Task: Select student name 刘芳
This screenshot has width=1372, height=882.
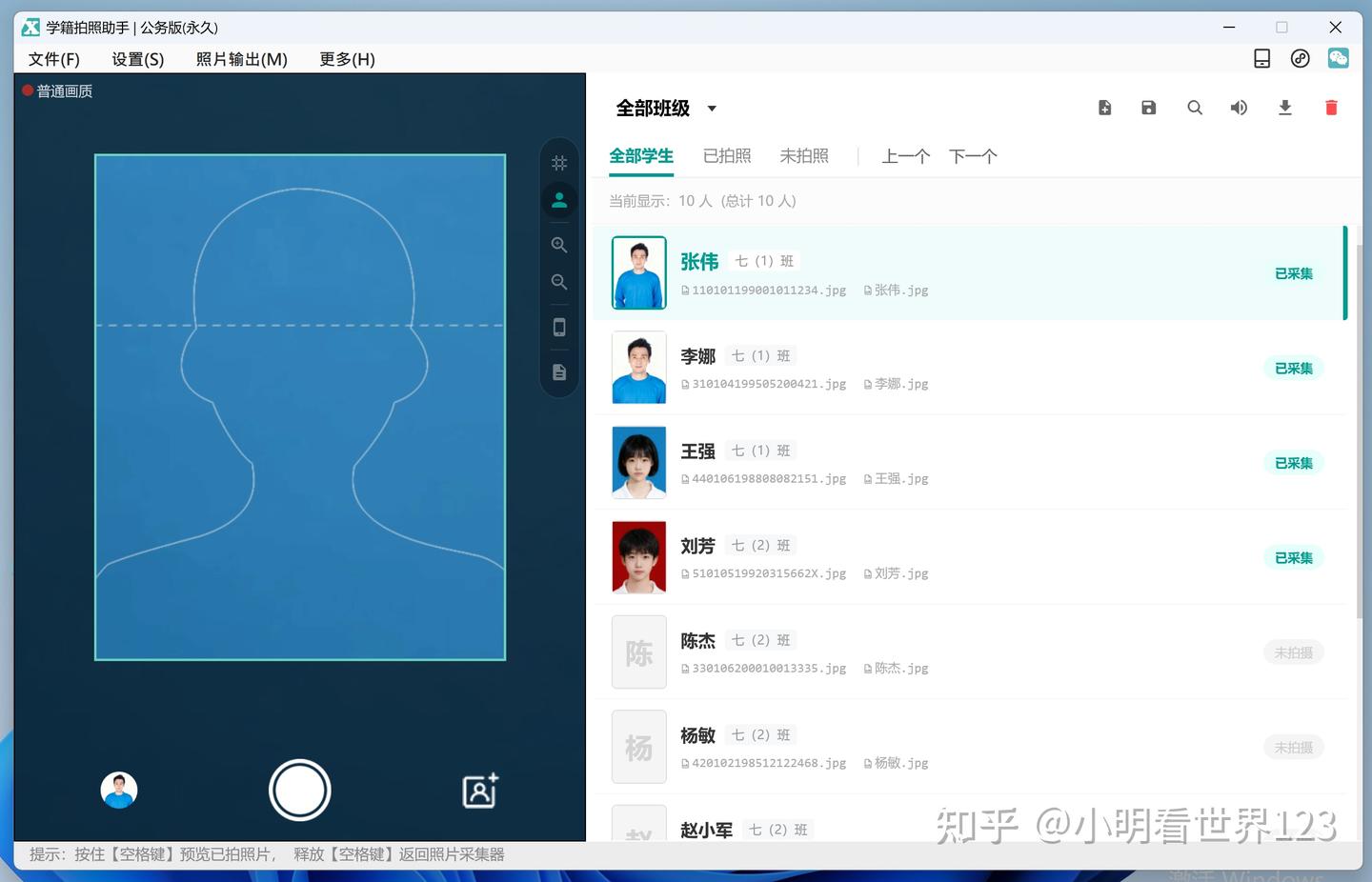Action: tap(697, 546)
